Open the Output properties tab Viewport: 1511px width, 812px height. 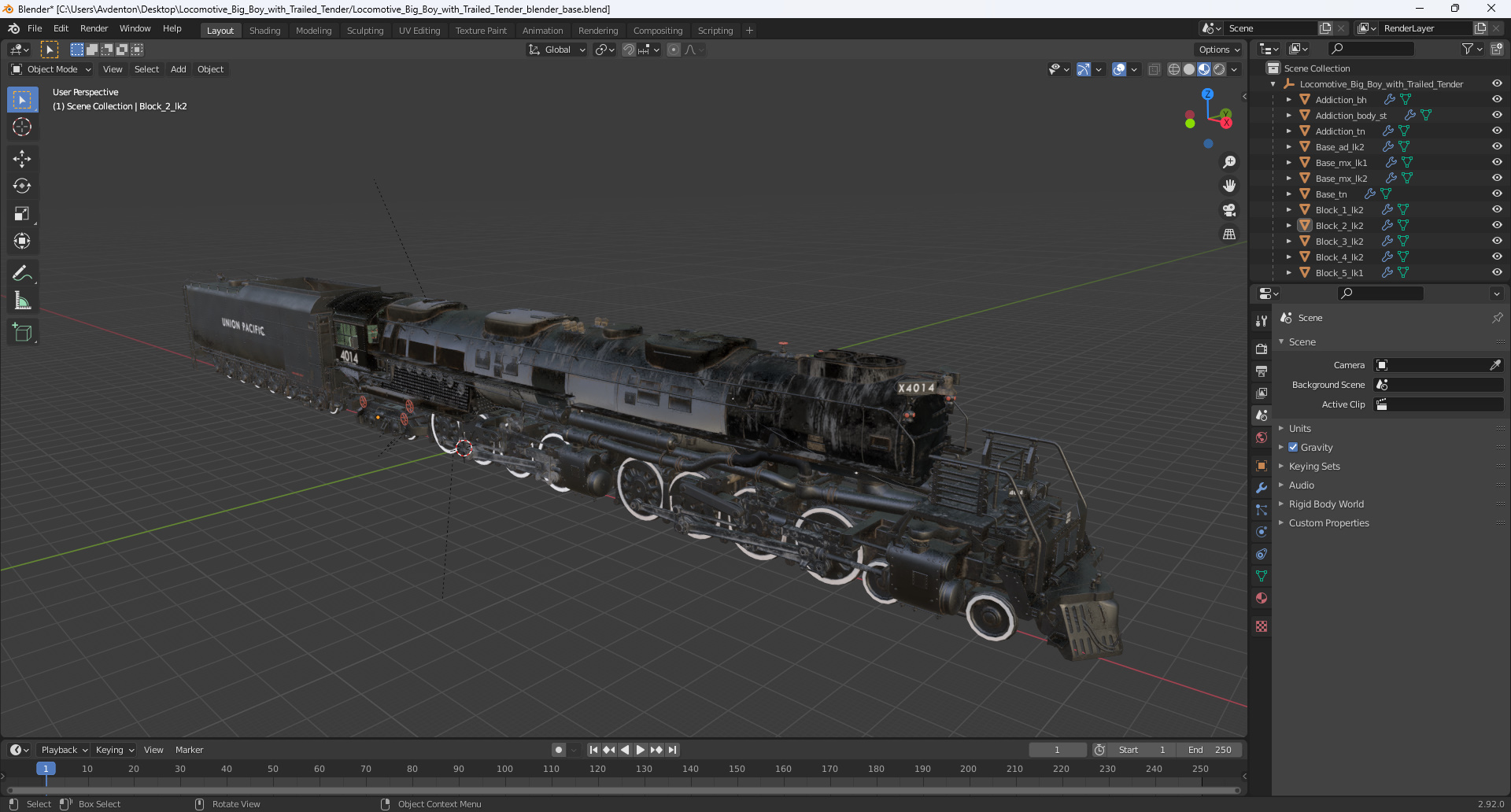tap(1262, 371)
